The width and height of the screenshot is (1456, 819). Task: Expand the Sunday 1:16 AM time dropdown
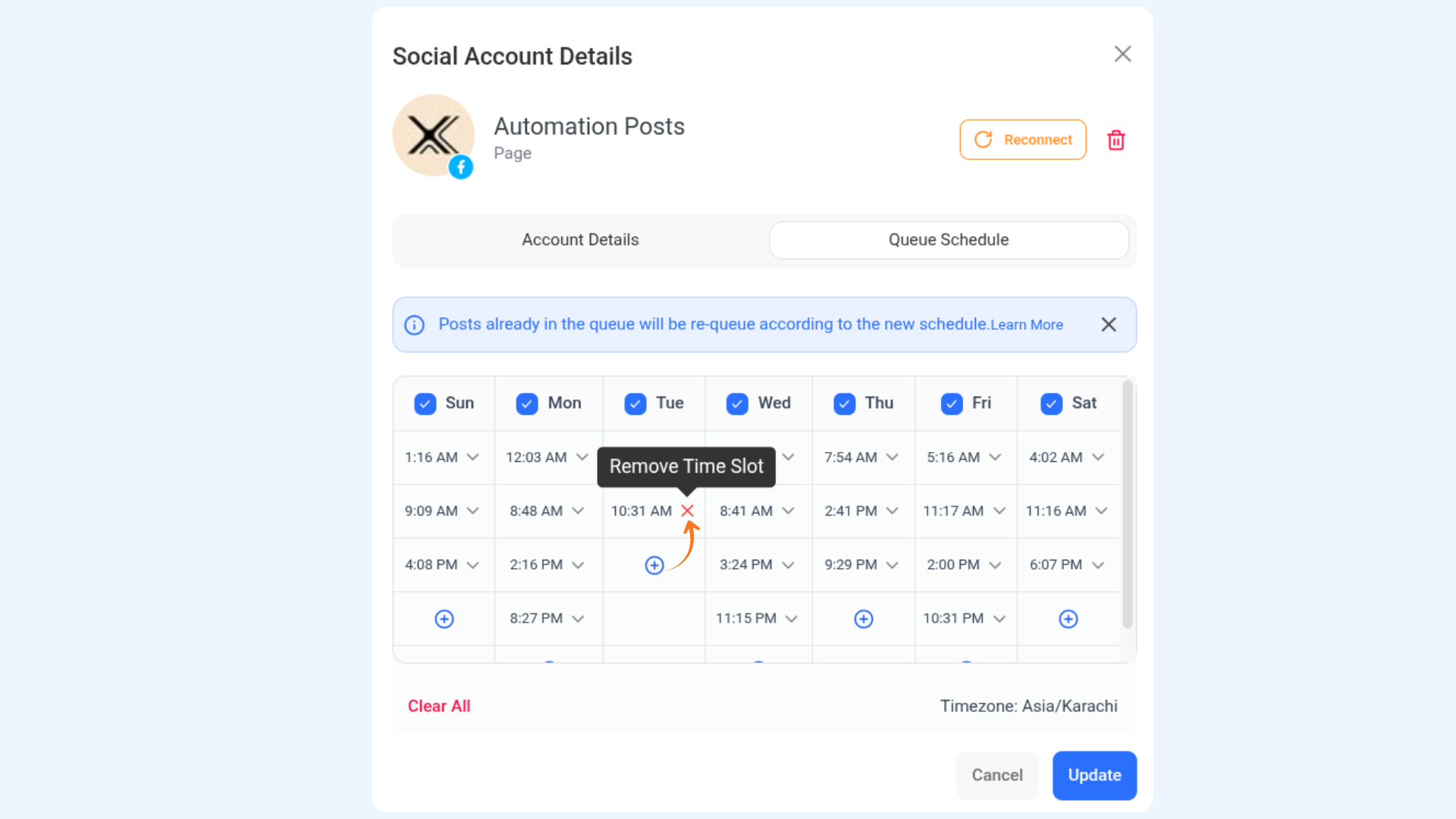click(x=472, y=457)
